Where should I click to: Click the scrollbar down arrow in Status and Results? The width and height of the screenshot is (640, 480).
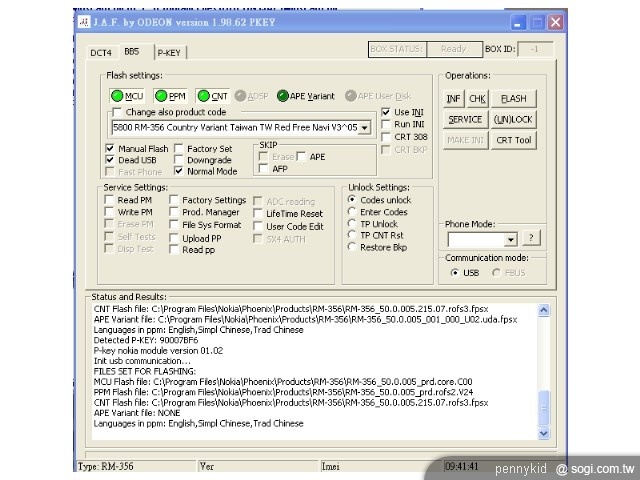tap(543, 433)
